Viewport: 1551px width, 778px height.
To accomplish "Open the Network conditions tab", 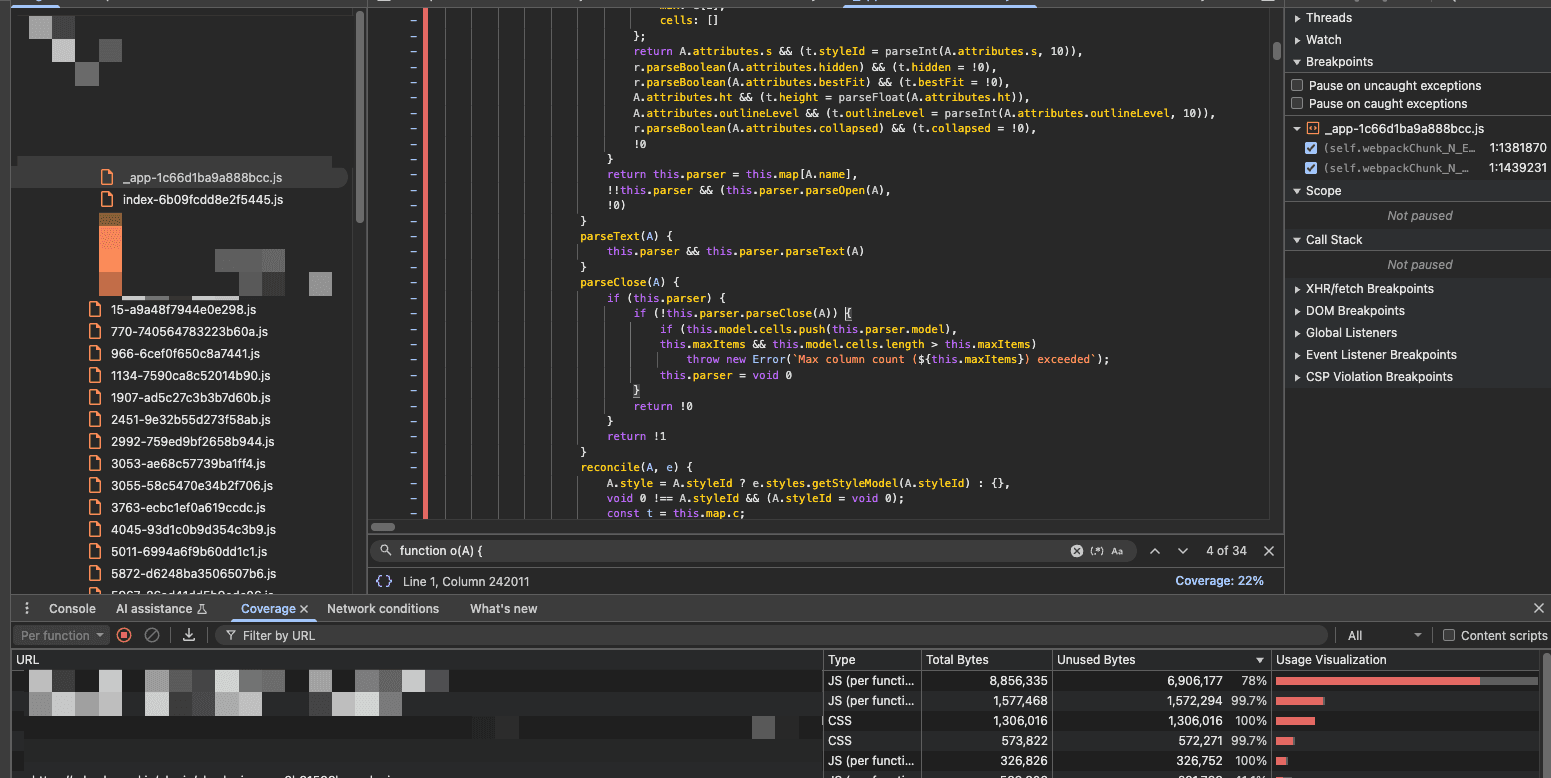I will 383,608.
